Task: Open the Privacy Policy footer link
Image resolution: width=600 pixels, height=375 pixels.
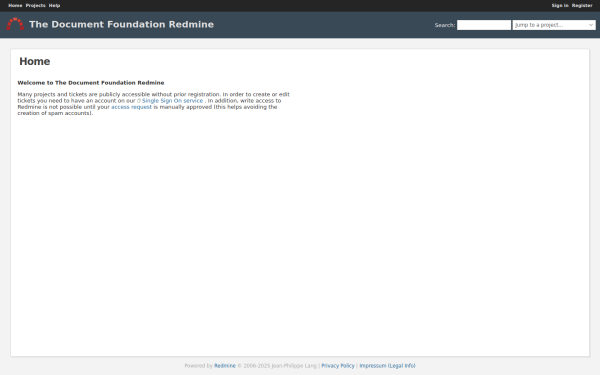Action: (x=338, y=366)
